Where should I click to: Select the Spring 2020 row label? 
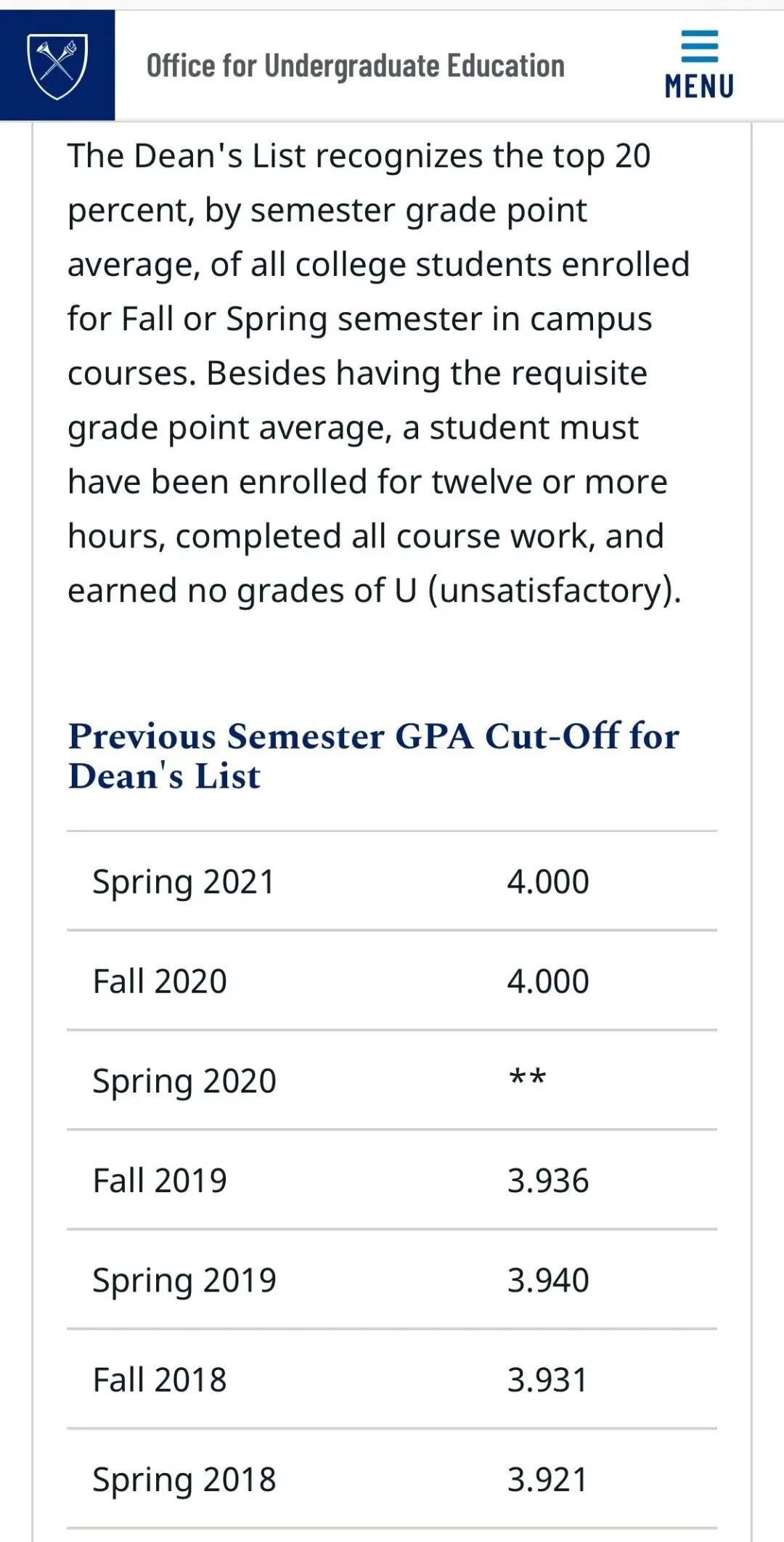click(x=184, y=1082)
